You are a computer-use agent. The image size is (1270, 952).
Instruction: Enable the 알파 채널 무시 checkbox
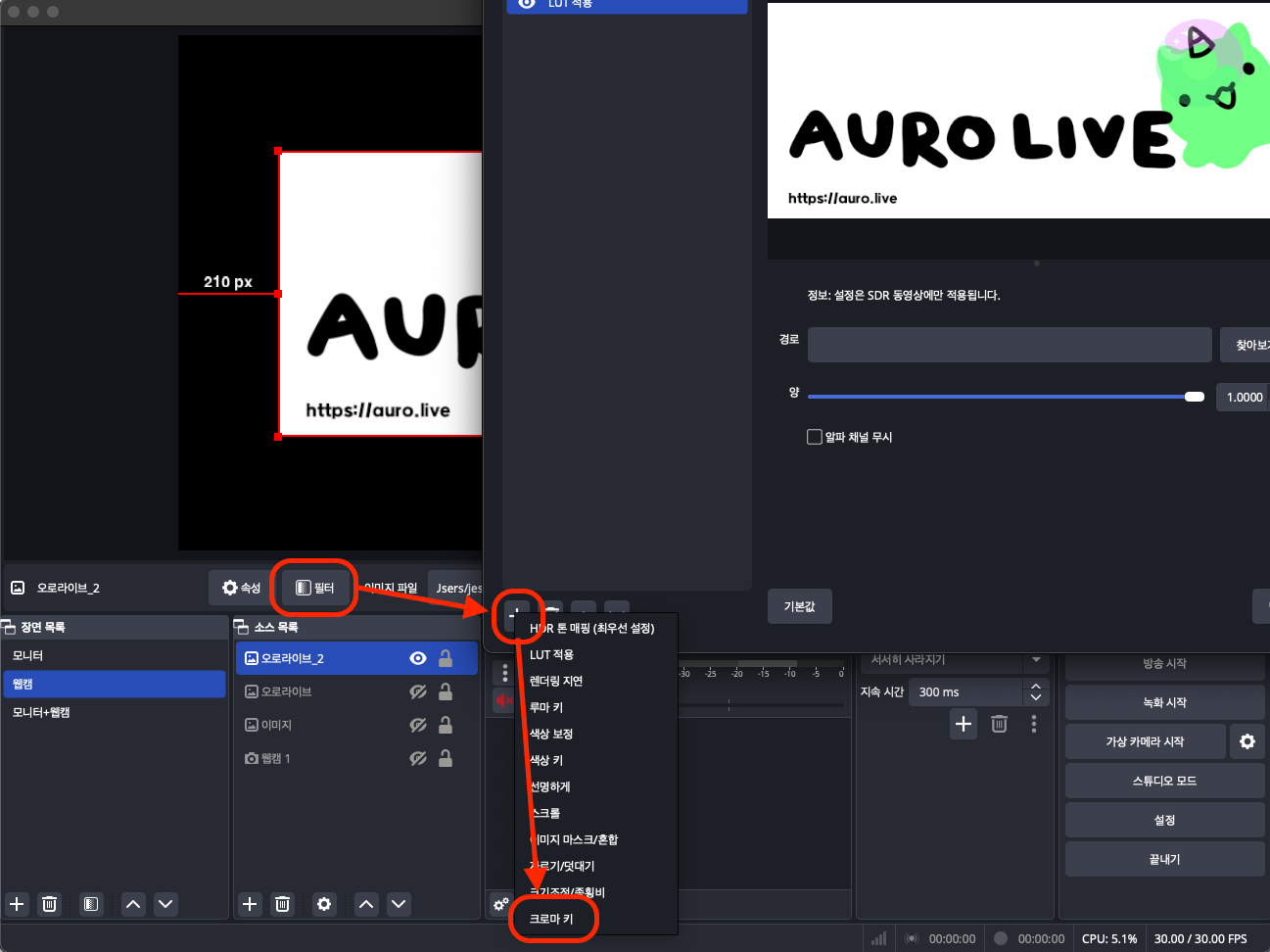[x=815, y=437]
